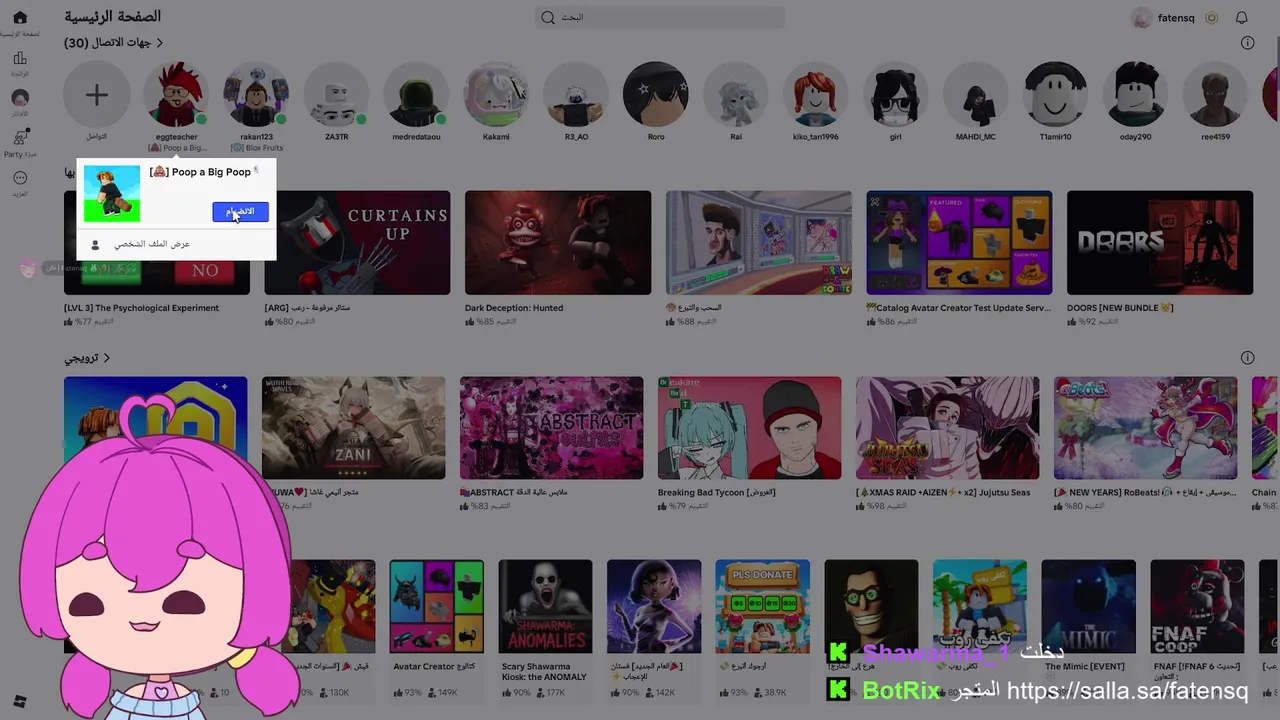Viewport: 1280px width, 720px height.
Task: Open the ZANI anime store game card
Action: (x=354, y=428)
